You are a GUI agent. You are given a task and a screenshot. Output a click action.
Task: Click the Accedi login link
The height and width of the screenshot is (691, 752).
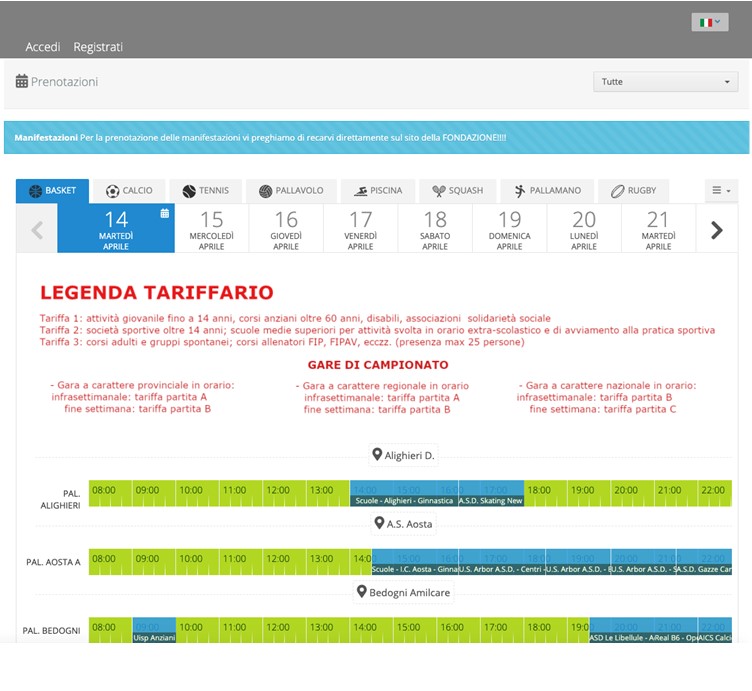(x=42, y=47)
